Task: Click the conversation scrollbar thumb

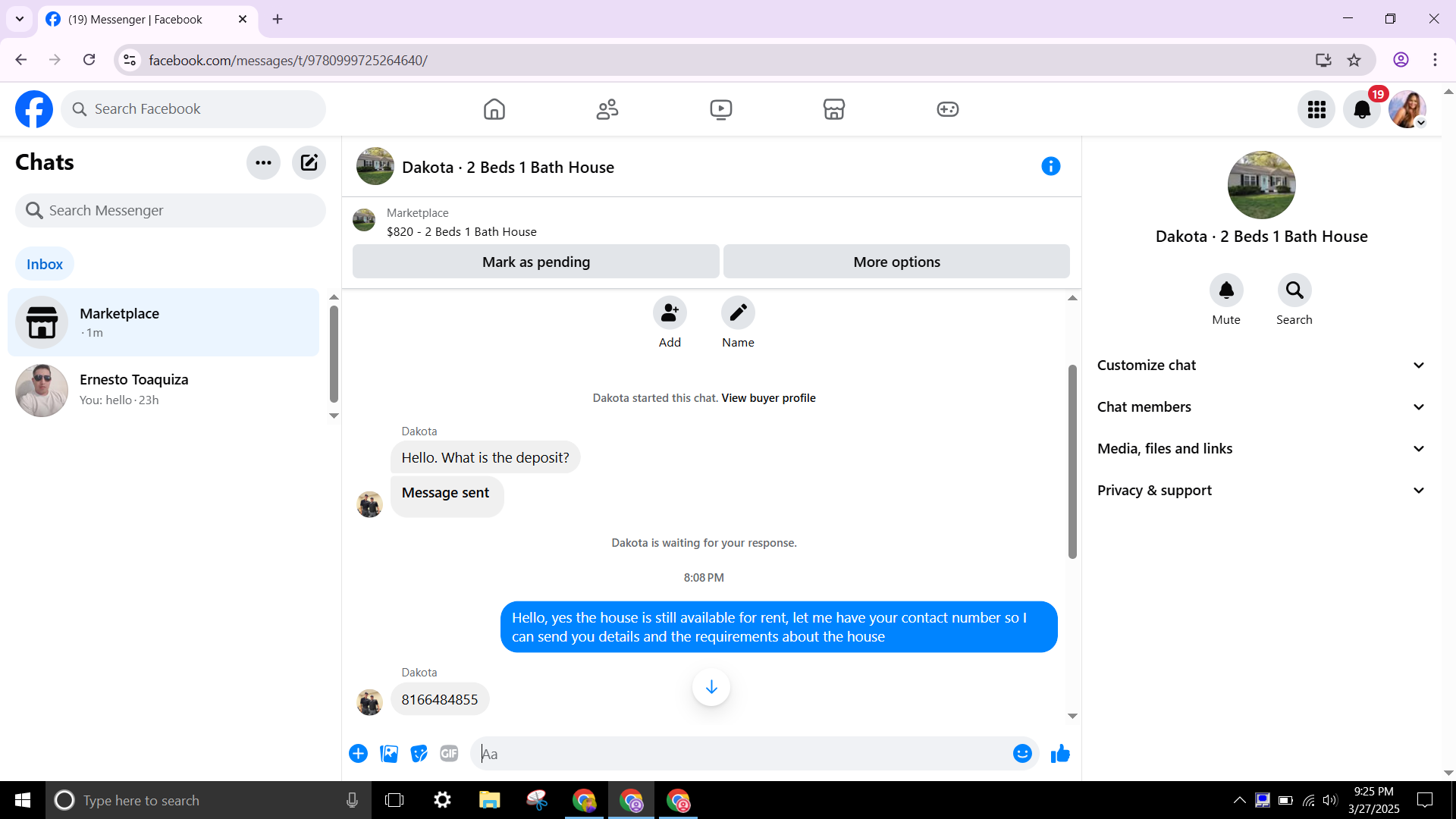Action: coord(1072,462)
